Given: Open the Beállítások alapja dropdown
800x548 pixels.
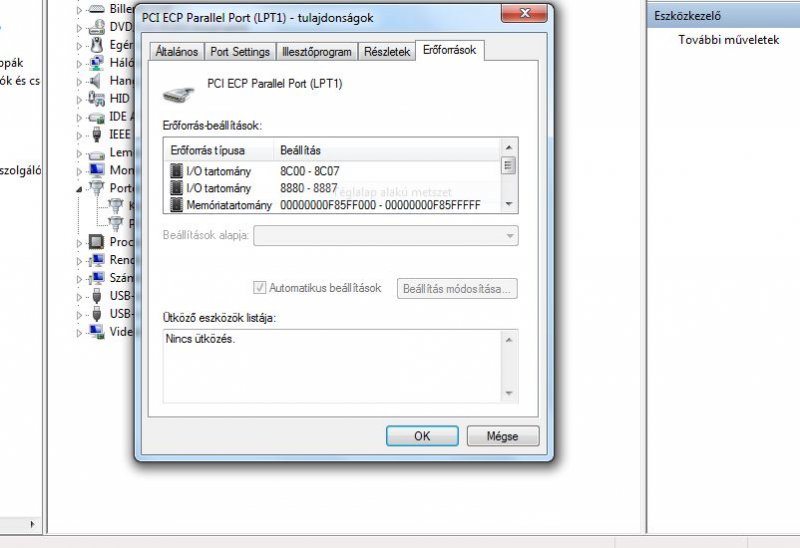Looking at the screenshot, I should (x=386, y=236).
